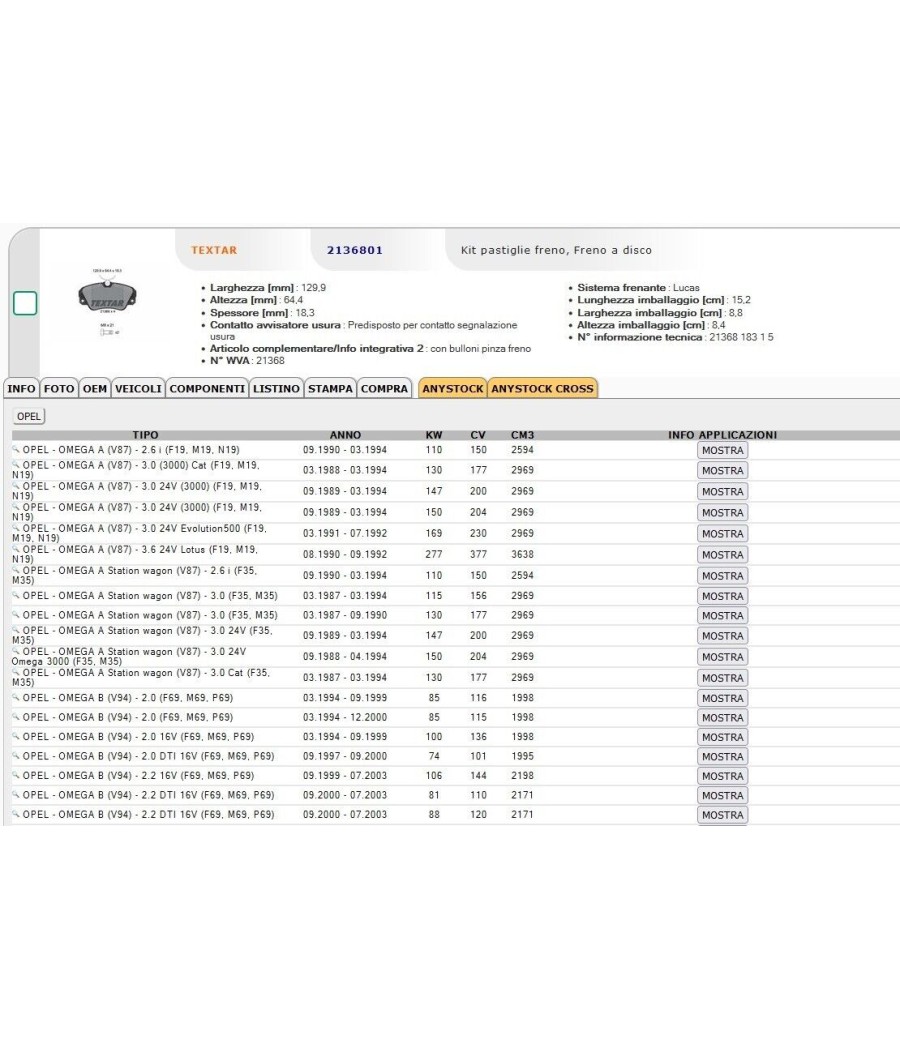Click MOSTRA for Omega B 2.2 16V 106 kW
The height and width of the screenshot is (1050, 900).
coord(723,776)
